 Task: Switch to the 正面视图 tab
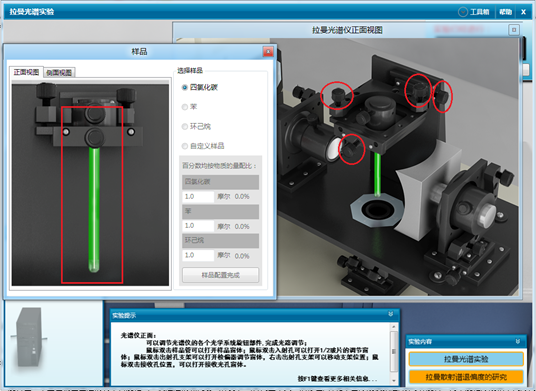pyautogui.click(x=26, y=72)
